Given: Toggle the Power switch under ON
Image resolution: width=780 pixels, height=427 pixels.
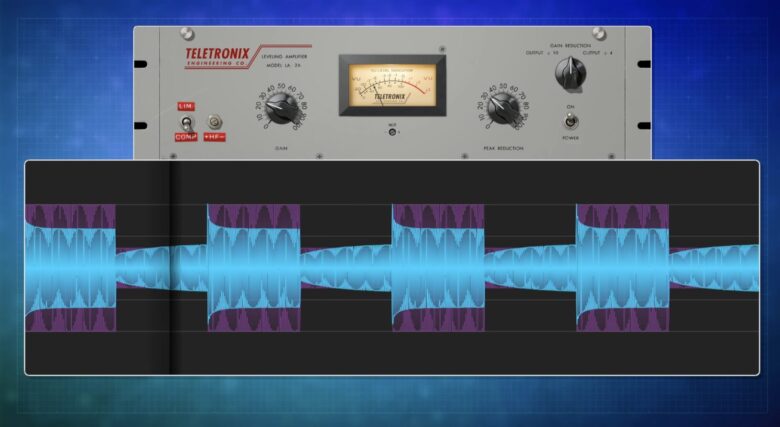Looking at the screenshot, I should (x=571, y=121).
